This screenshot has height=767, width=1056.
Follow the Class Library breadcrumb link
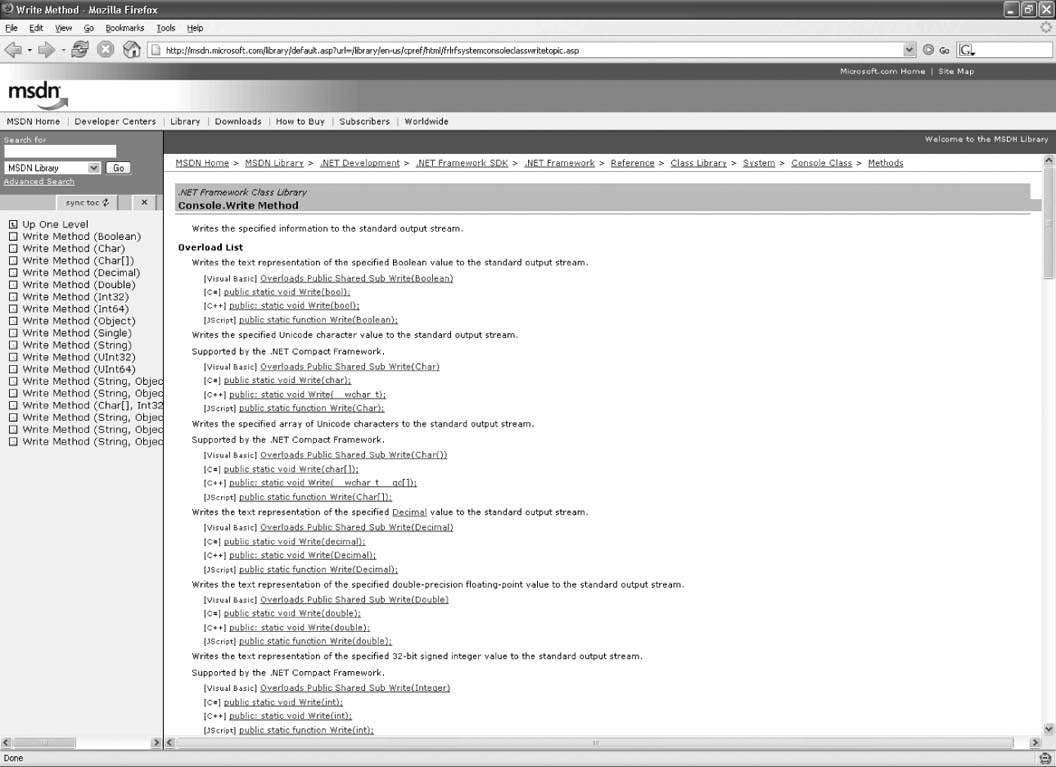[698, 163]
